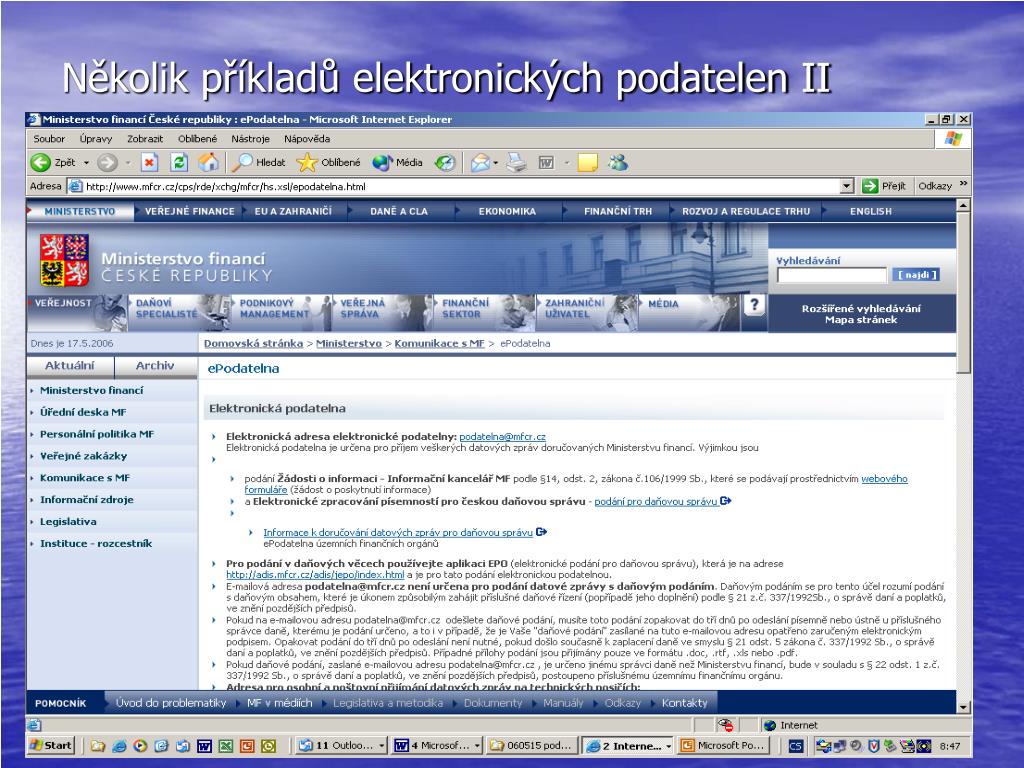Open Outlook group in the taskbar
The height and width of the screenshot is (768, 1024).
pos(342,746)
